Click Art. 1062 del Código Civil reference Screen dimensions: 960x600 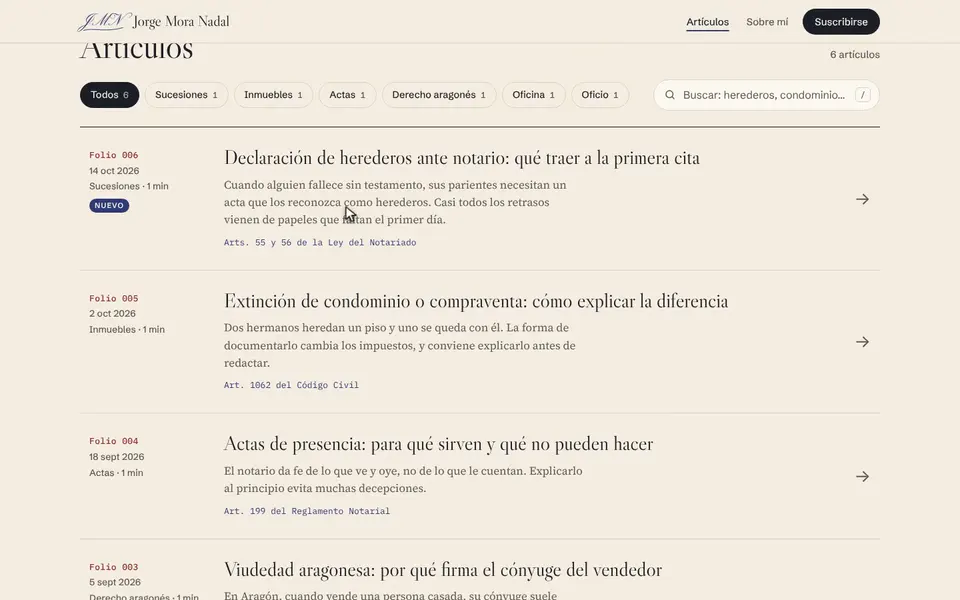291,385
